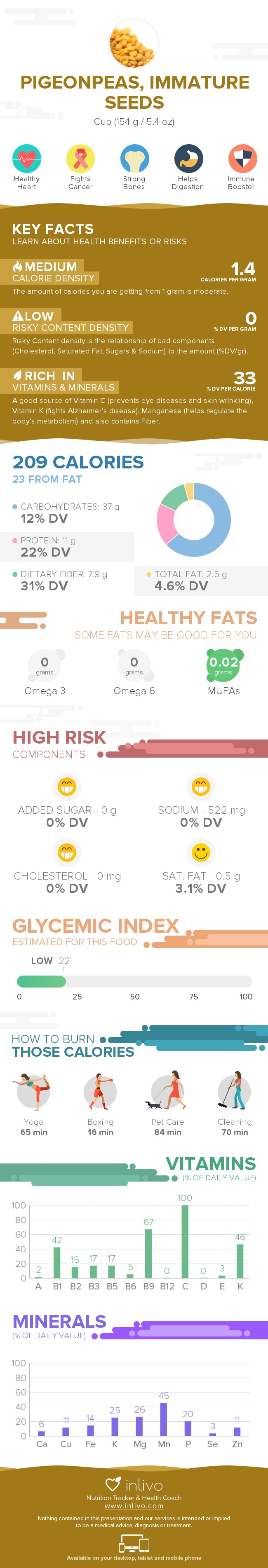Screen dimensions: 268x1568
Task: Click the pigeonpeas seeds photo
Action: pyautogui.click(x=134, y=43)
